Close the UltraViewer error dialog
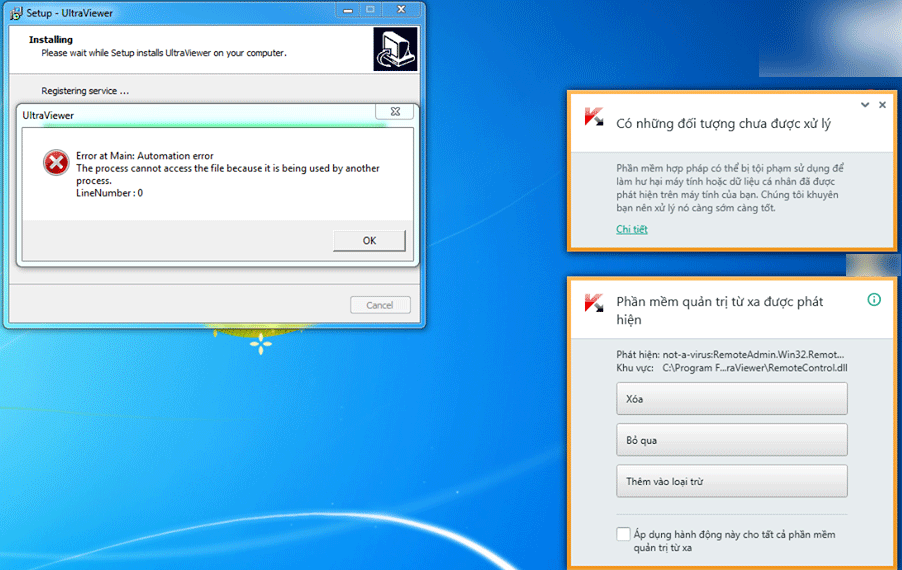The height and width of the screenshot is (570, 902). (x=395, y=112)
